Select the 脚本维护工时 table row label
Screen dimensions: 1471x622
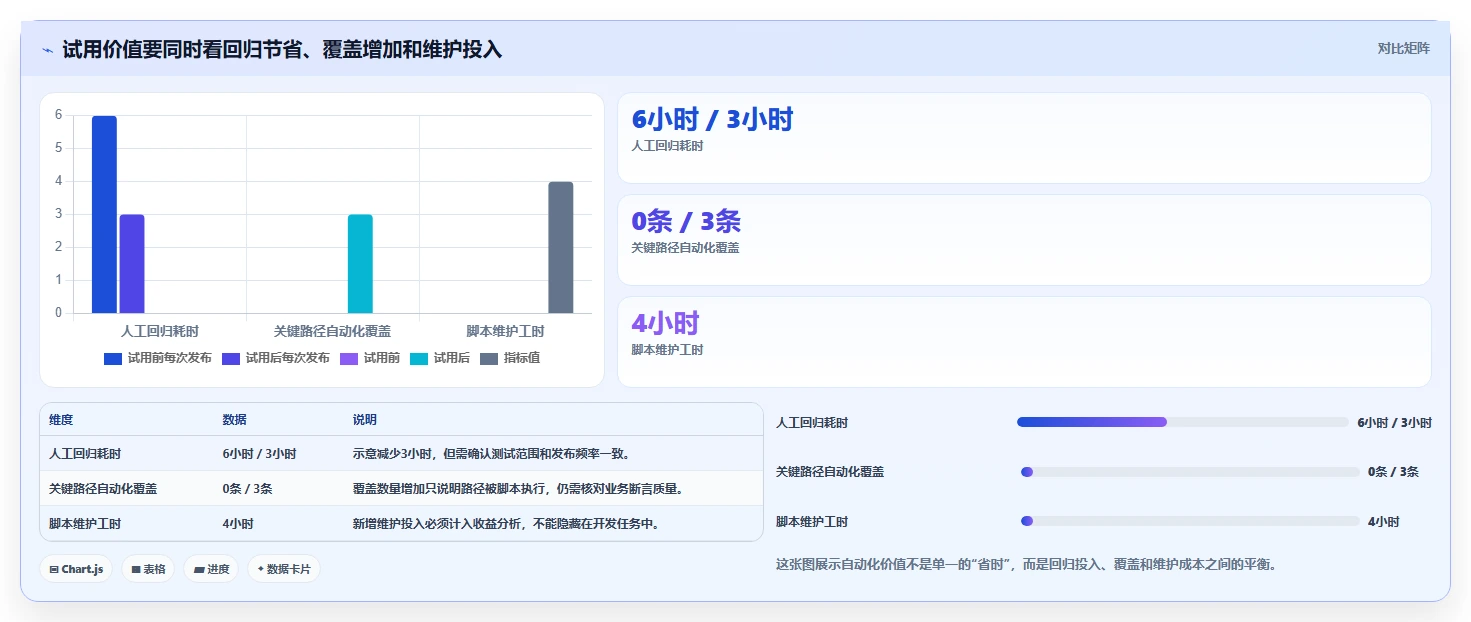85,524
